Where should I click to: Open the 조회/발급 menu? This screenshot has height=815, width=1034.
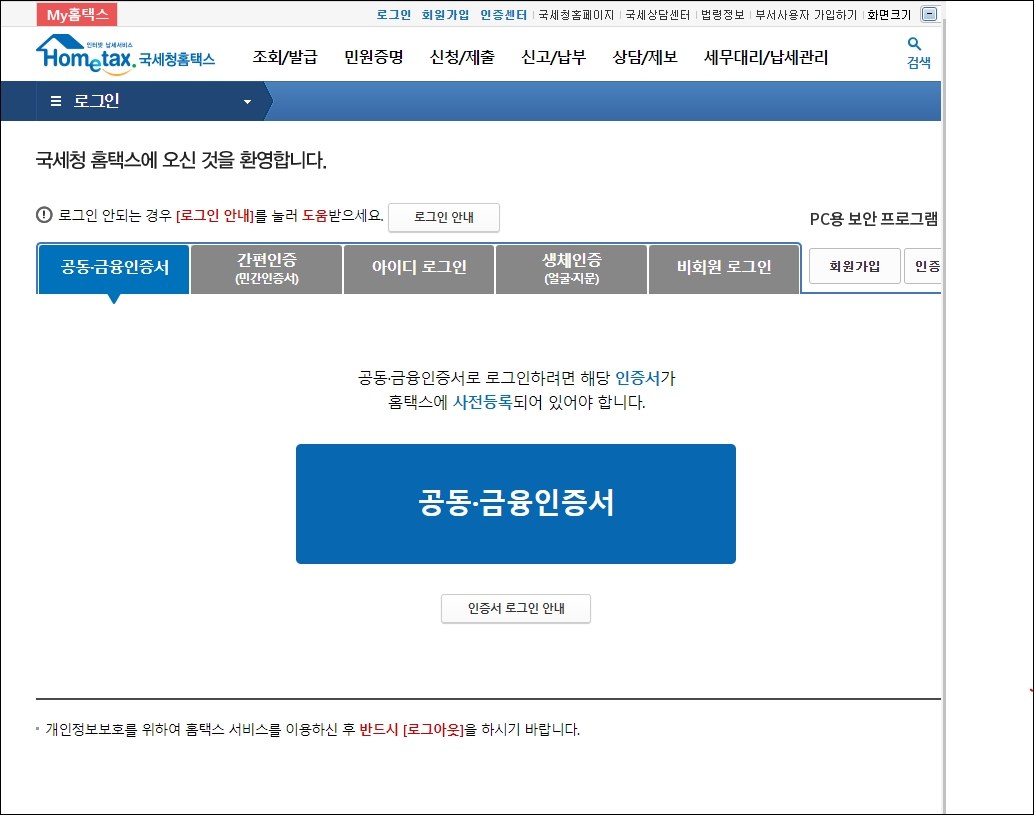point(285,57)
